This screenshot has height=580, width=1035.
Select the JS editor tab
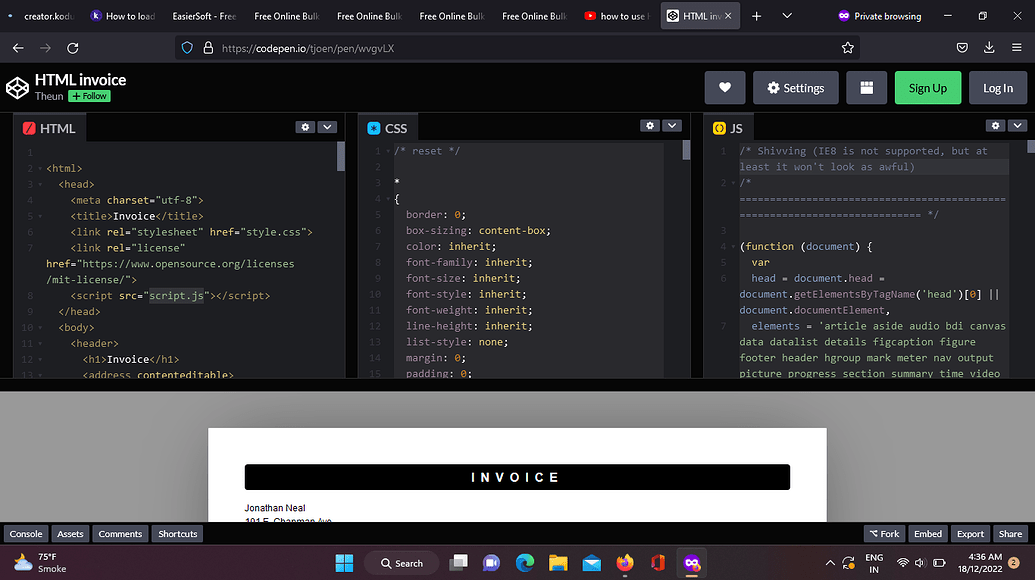tap(728, 129)
